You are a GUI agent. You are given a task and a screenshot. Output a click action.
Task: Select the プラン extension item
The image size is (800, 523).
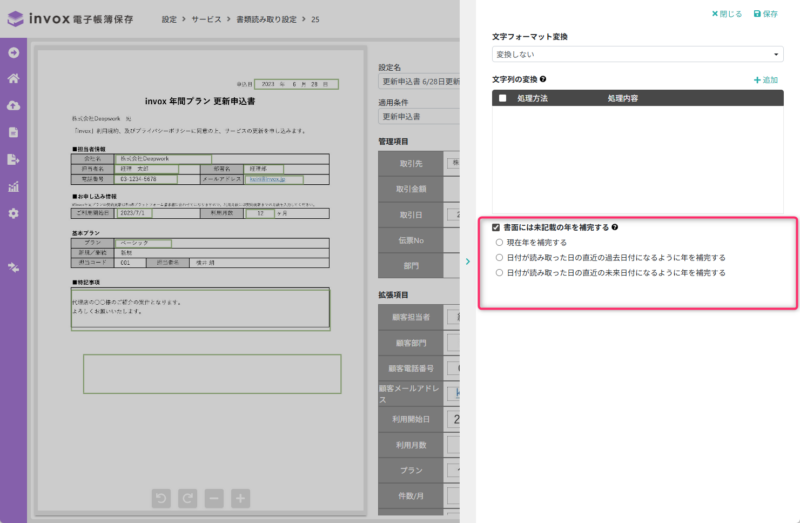tap(411, 470)
